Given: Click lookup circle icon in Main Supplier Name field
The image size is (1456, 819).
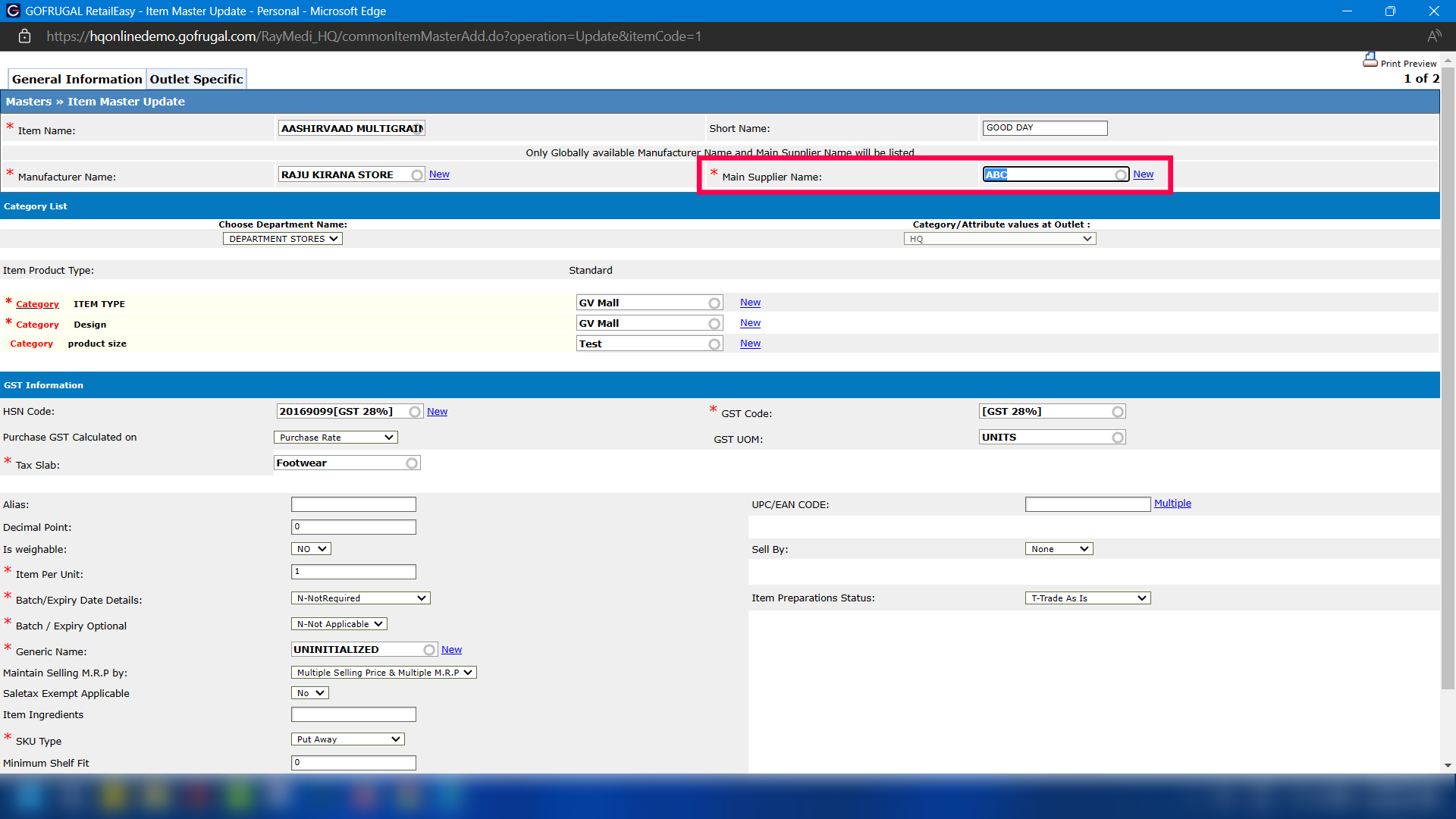Looking at the screenshot, I should coord(1120,175).
